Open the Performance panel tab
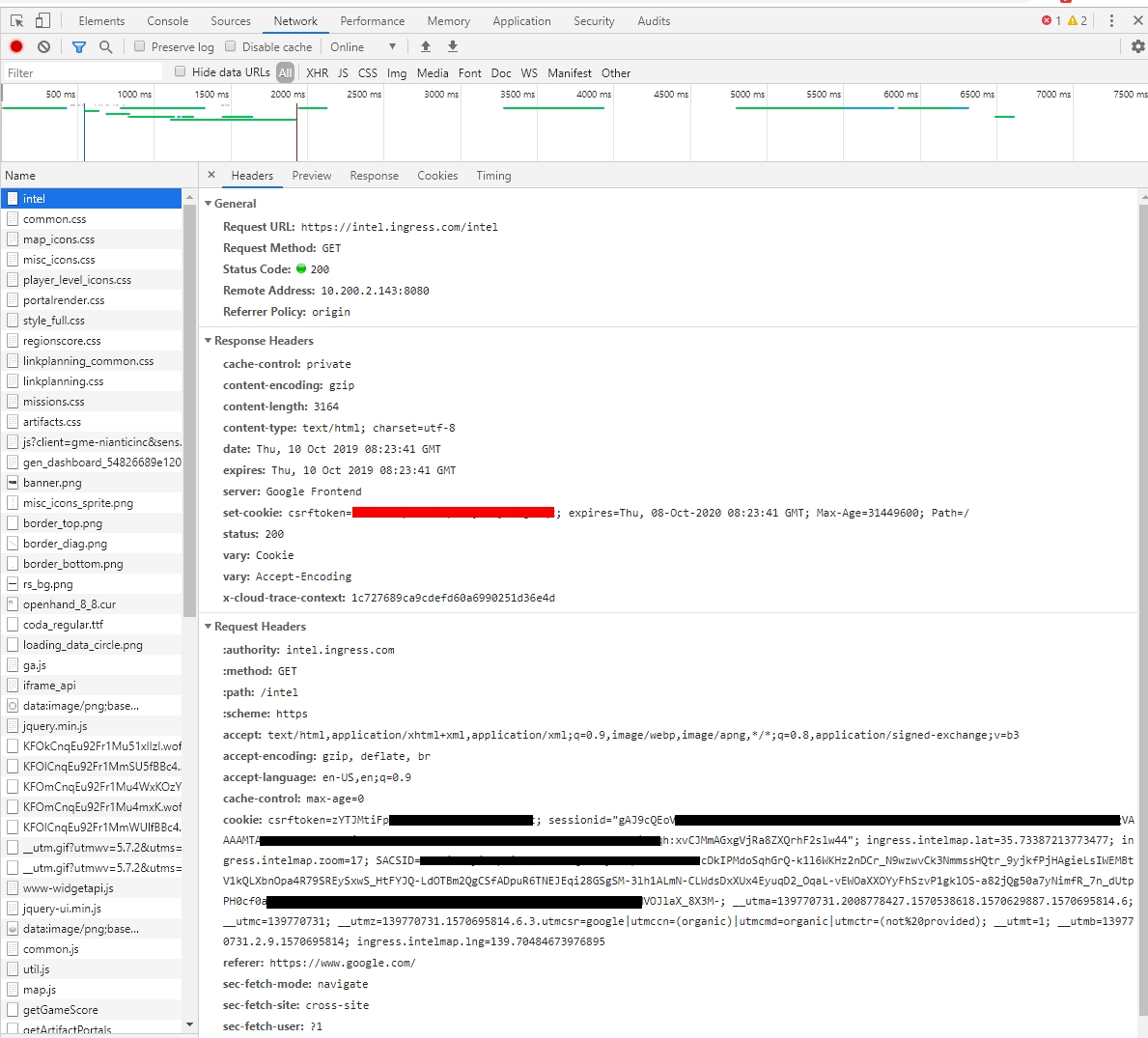This screenshot has width=1148, height=1038. click(372, 21)
